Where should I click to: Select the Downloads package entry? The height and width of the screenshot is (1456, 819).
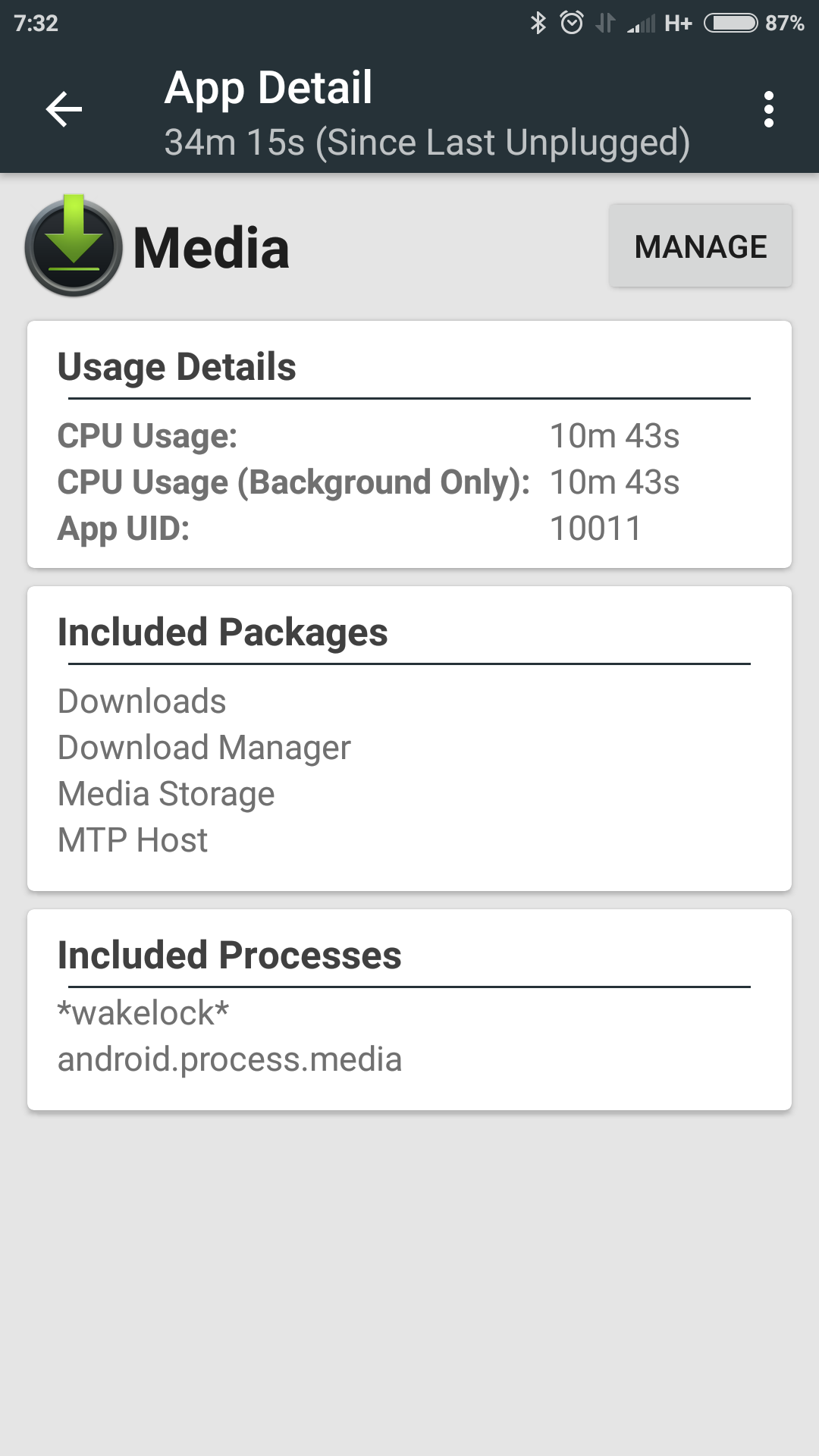pos(142,701)
